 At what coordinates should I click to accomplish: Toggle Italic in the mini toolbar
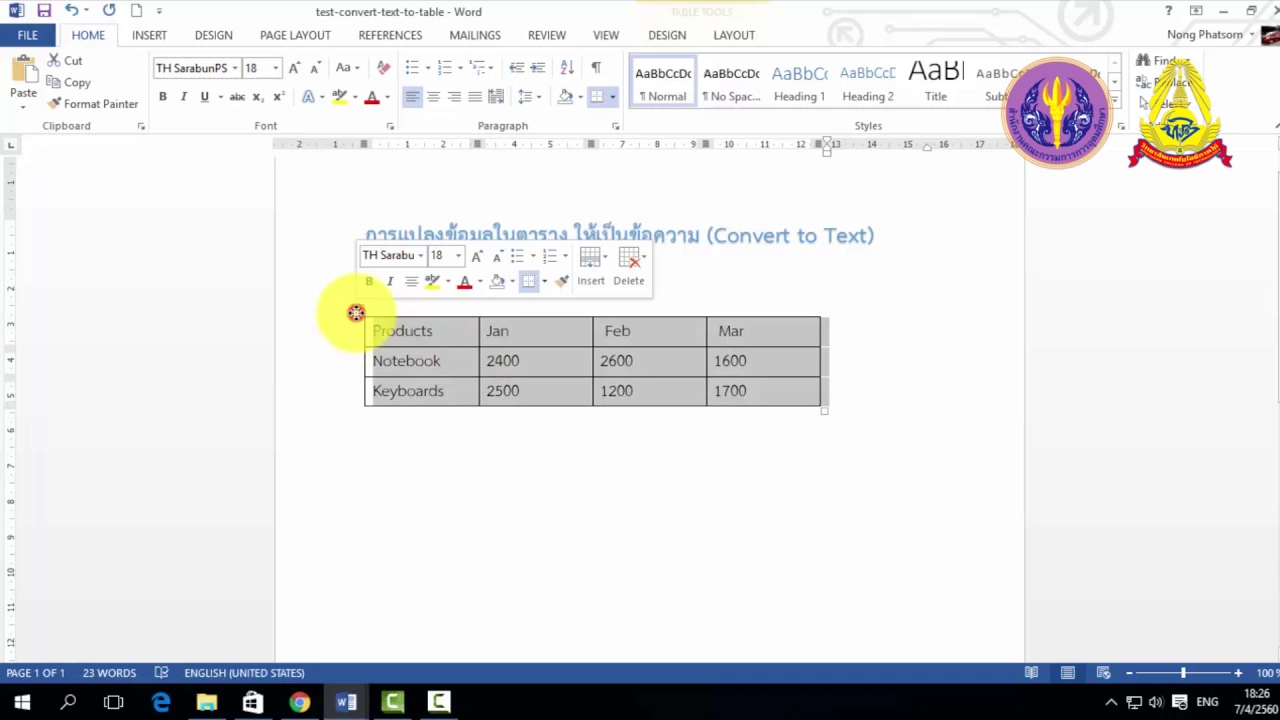(390, 281)
